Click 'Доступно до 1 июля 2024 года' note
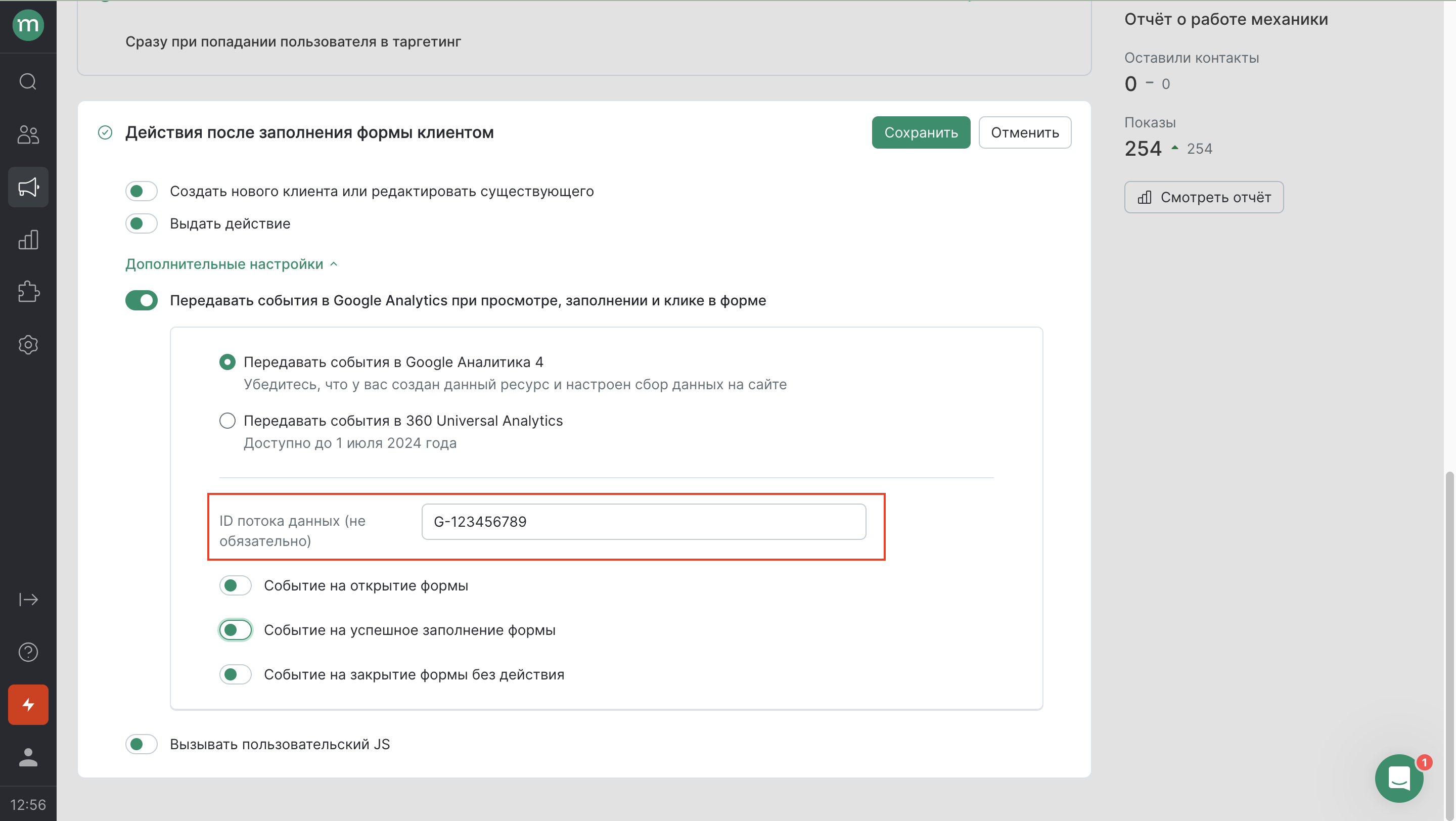 [x=350, y=443]
